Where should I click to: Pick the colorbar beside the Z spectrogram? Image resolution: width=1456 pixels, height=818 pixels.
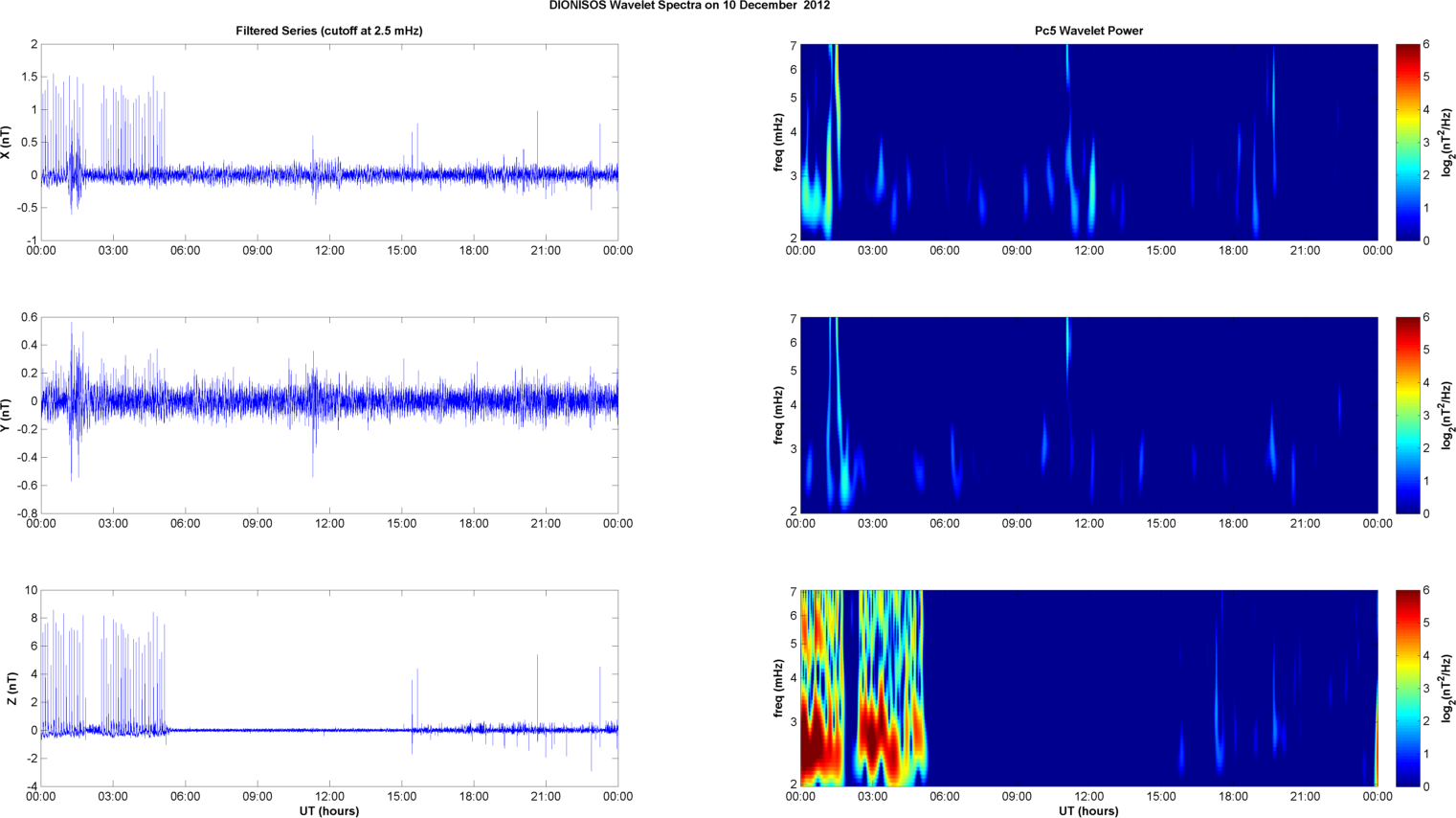(1407, 688)
